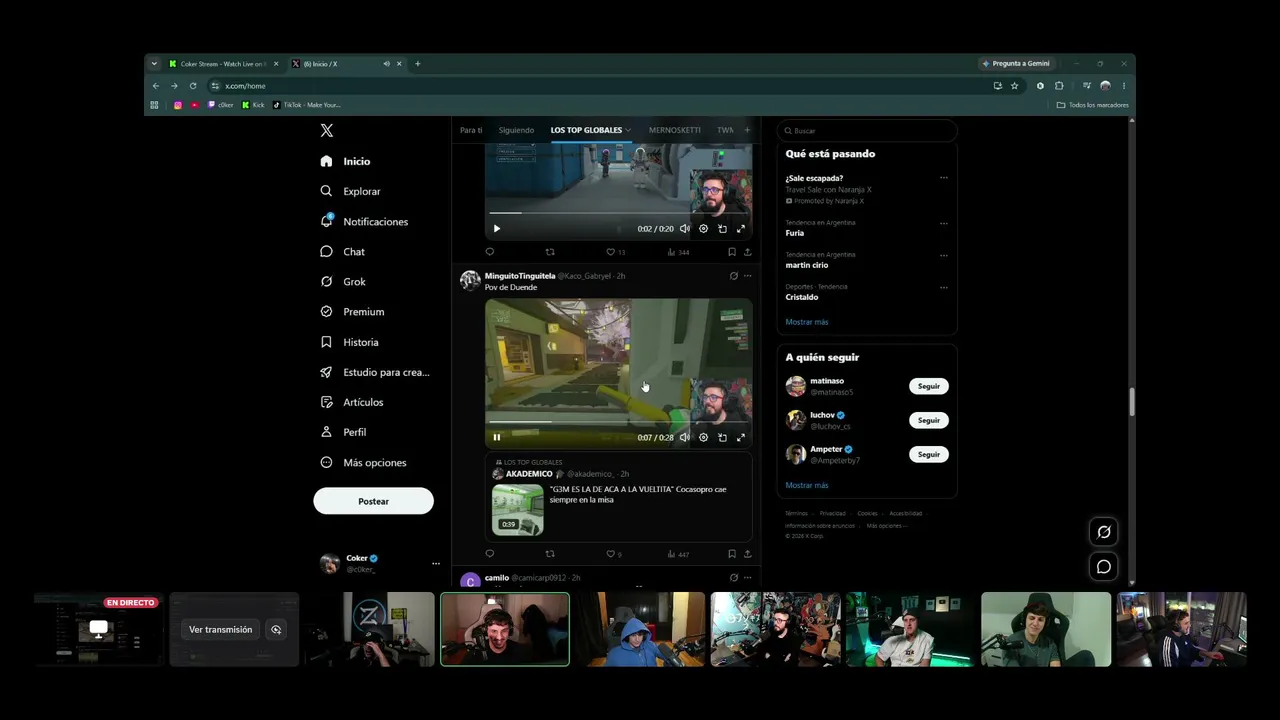Open the floating chat messages button
Viewport: 1280px width, 720px height.
[1104, 567]
